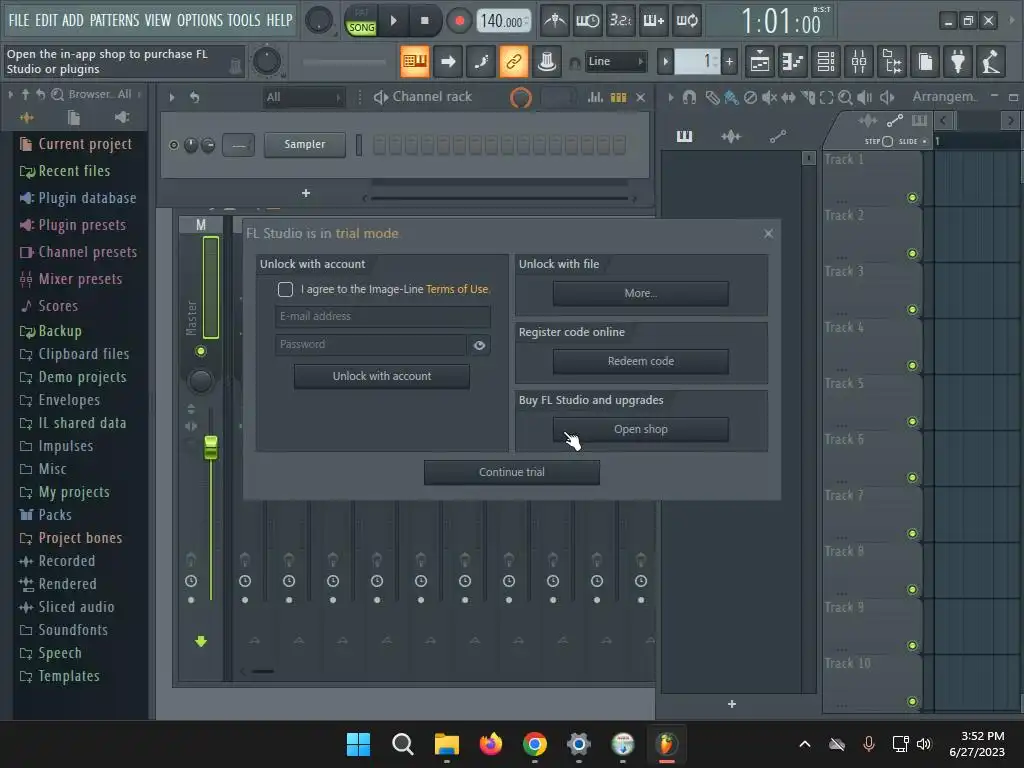Toggle the STEP/SLIDE switch in playlist
Image resolution: width=1024 pixels, height=768 pixels.
[x=888, y=141]
